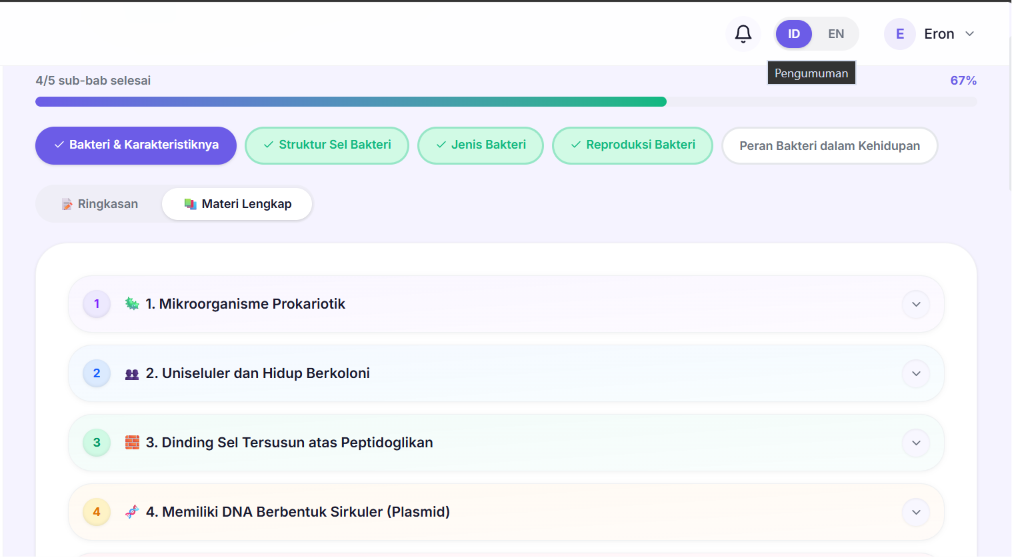Click 3. Dinding Sel Tersusun atas Peptidoglikan heading

(289, 443)
